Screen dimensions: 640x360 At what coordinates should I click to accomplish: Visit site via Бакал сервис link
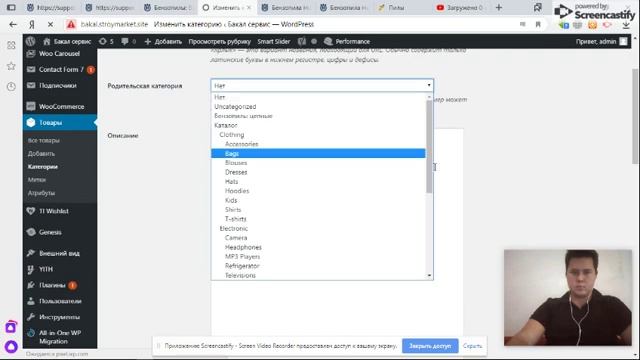67,41
